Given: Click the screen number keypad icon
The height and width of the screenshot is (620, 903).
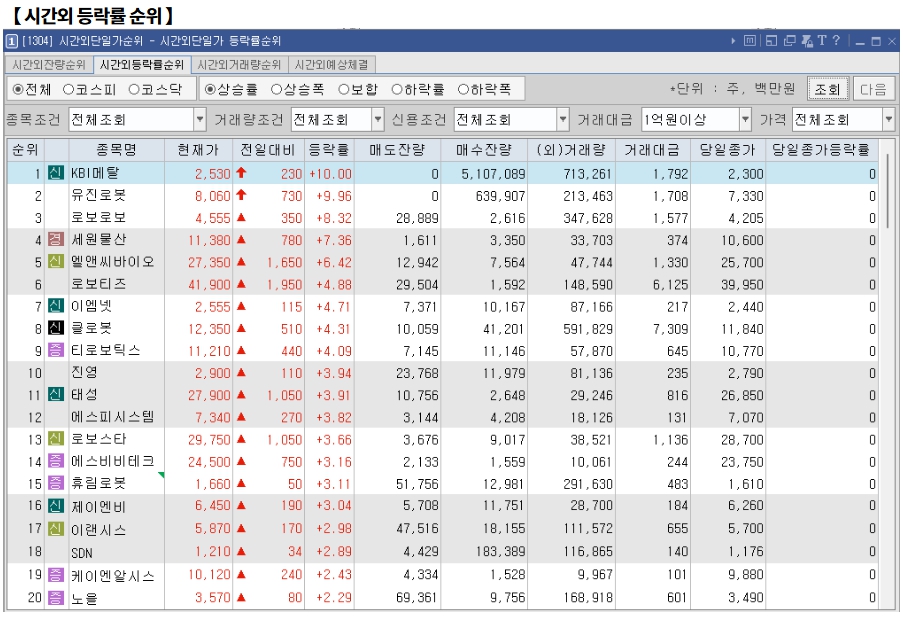Looking at the screenshot, I should point(750,41).
